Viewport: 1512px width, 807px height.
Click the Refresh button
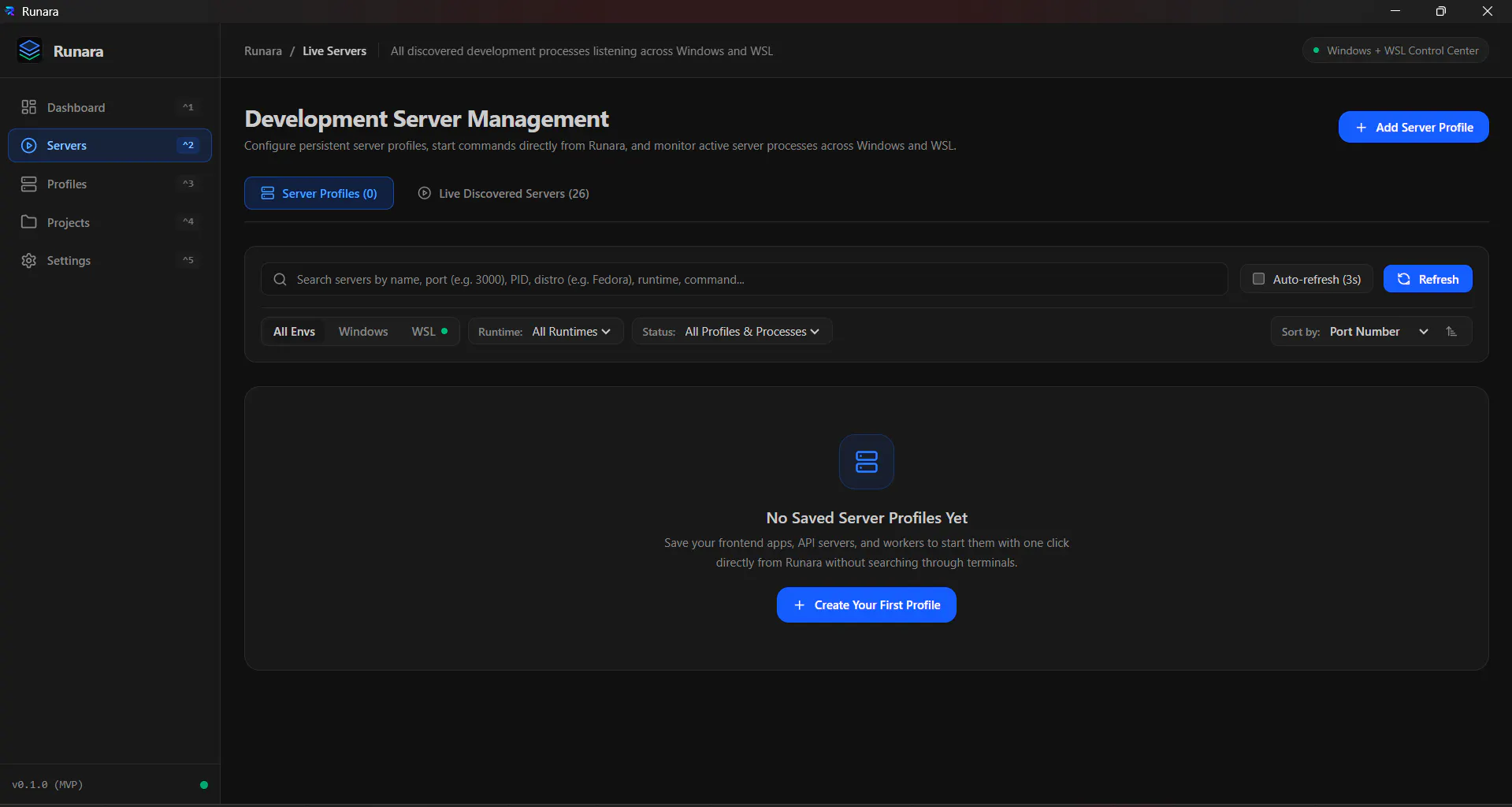click(x=1428, y=279)
